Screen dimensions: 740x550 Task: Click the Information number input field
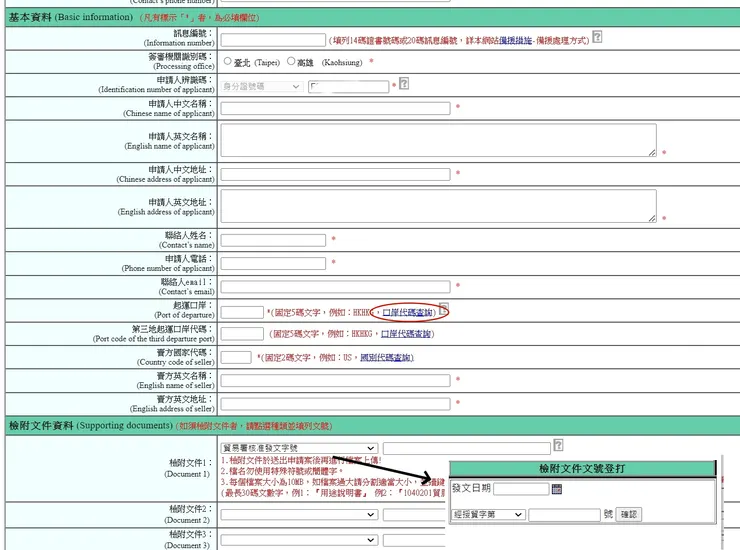[273, 40]
